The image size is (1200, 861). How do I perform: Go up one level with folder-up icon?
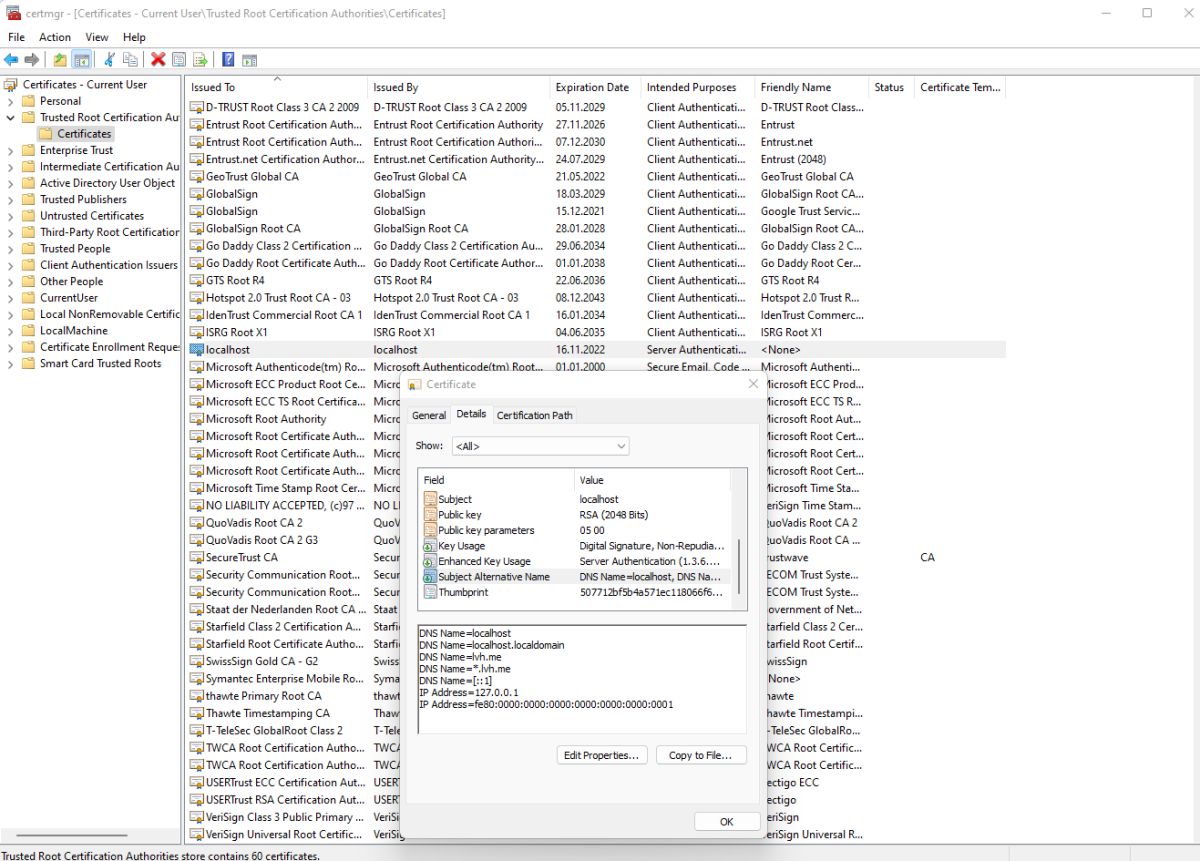(x=60, y=60)
